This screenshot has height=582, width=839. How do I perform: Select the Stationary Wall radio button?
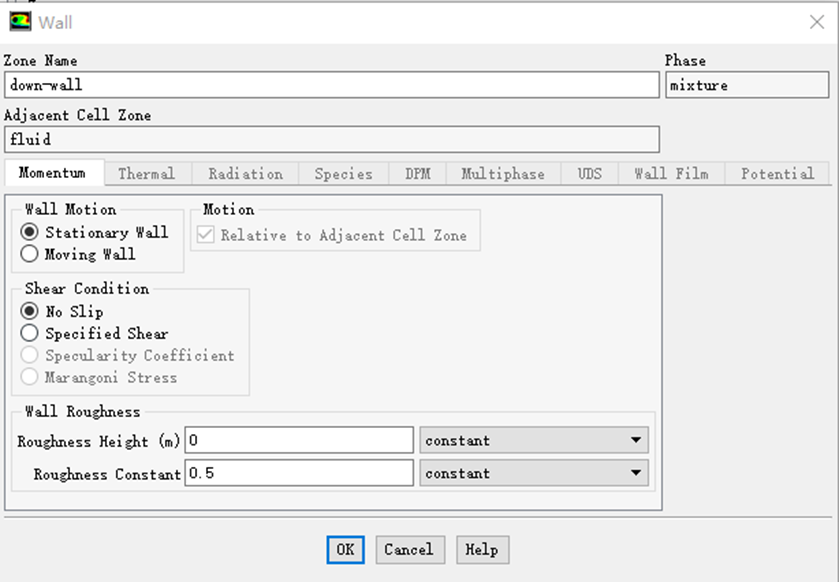pyautogui.click(x=30, y=232)
